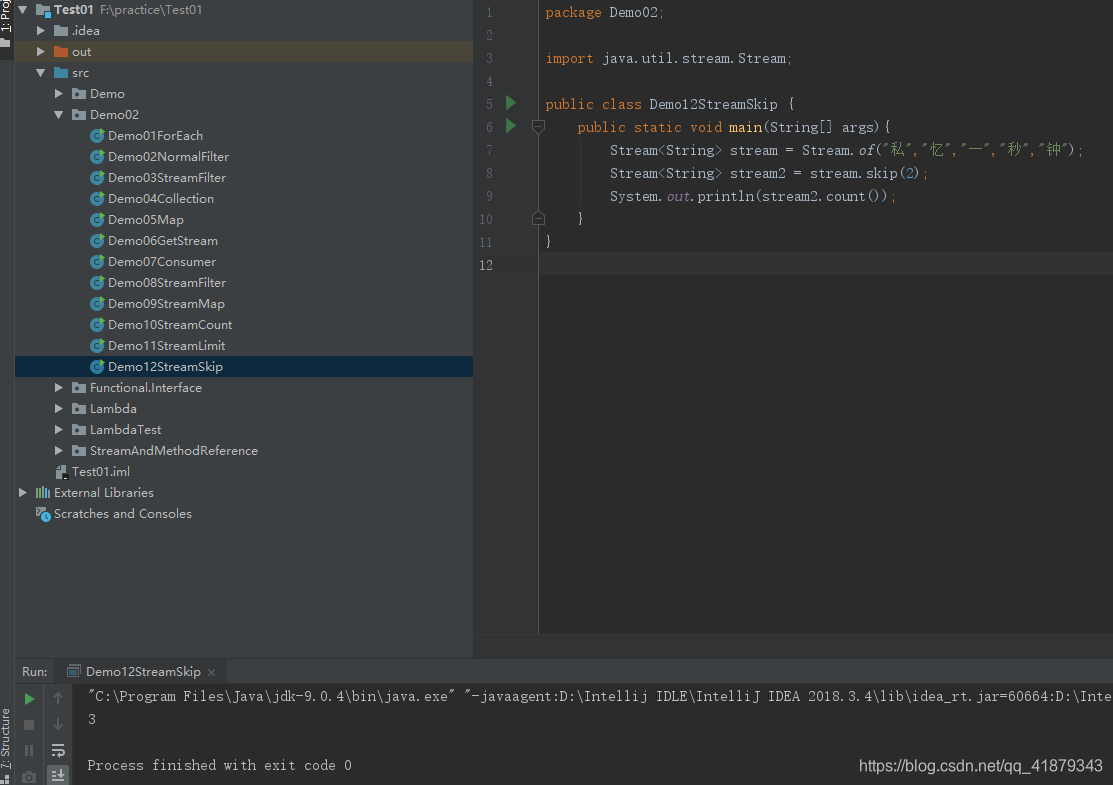Click the External Libraries icon

tap(43, 493)
